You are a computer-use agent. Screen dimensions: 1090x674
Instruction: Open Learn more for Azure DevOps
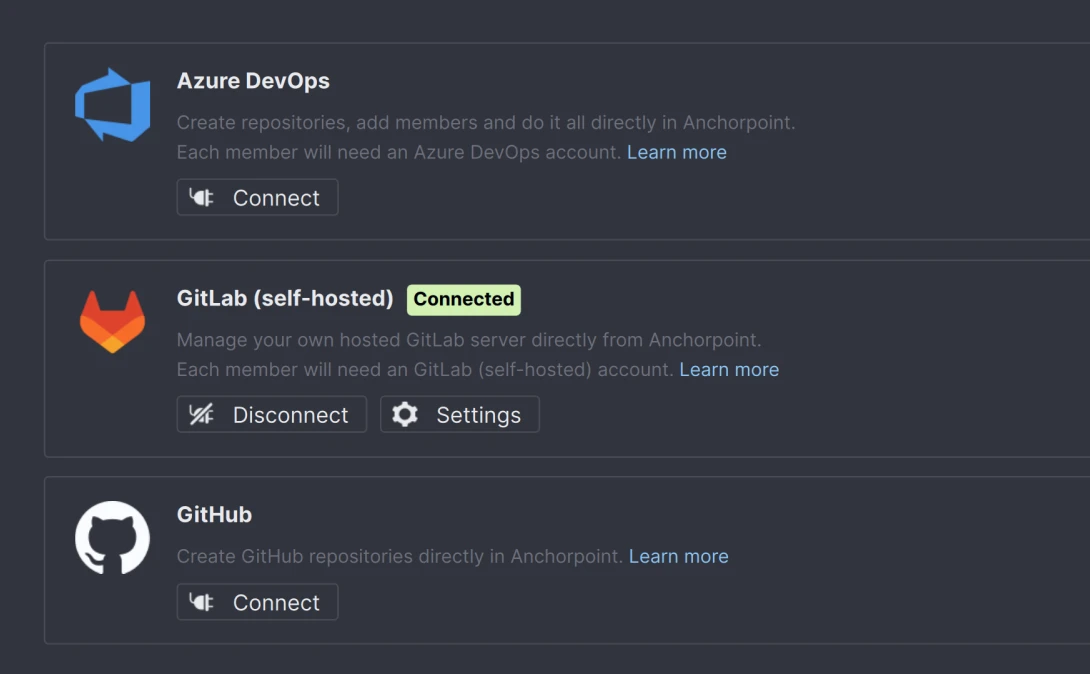point(677,152)
